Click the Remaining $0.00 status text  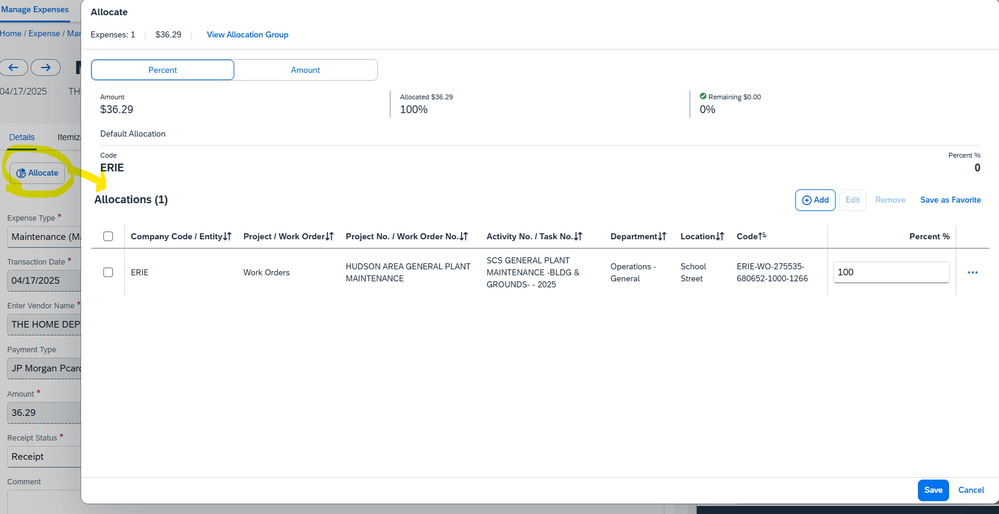pos(735,97)
